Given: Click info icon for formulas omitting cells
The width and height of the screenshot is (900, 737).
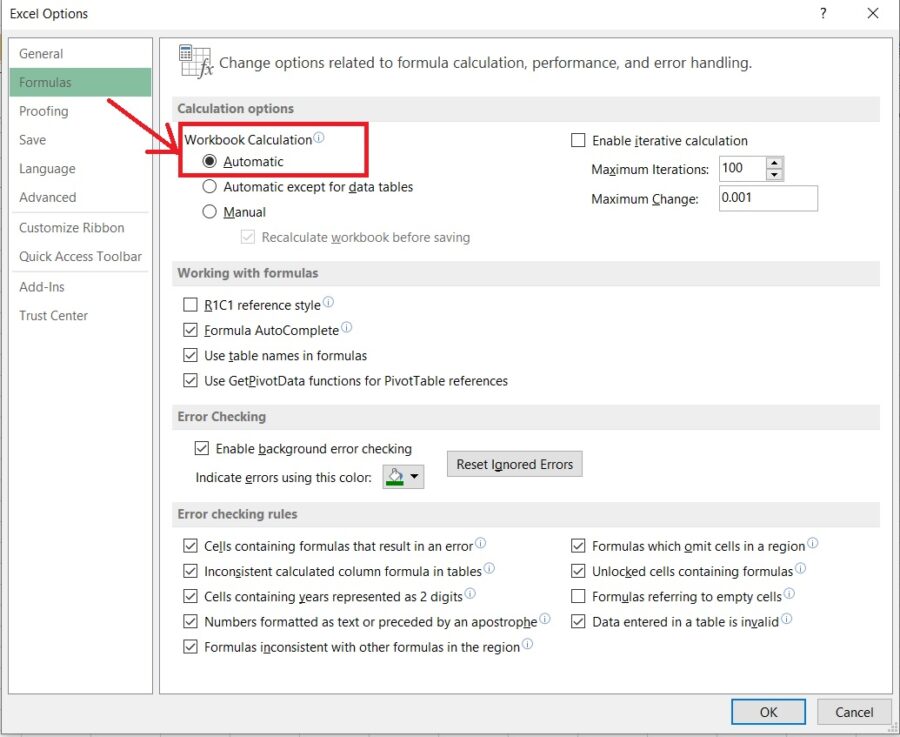Looking at the screenshot, I should tap(812, 542).
